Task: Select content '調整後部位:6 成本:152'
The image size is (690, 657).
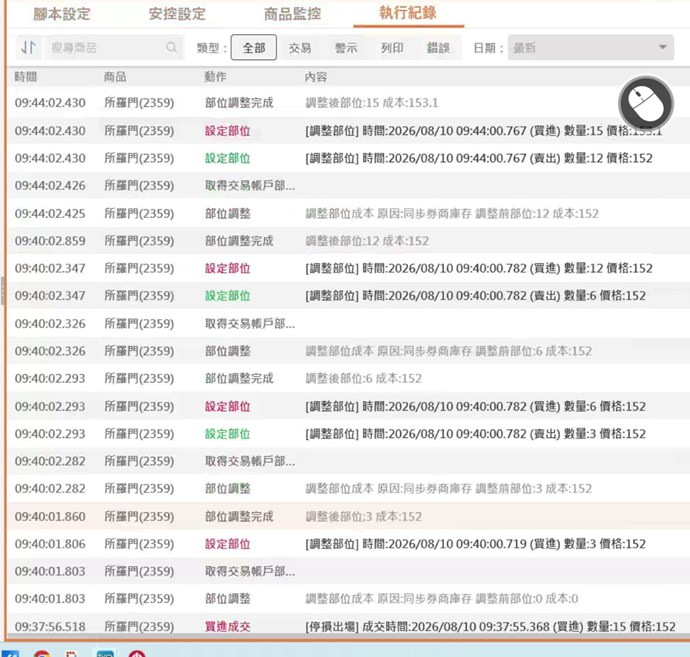Action: tap(363, 378)
